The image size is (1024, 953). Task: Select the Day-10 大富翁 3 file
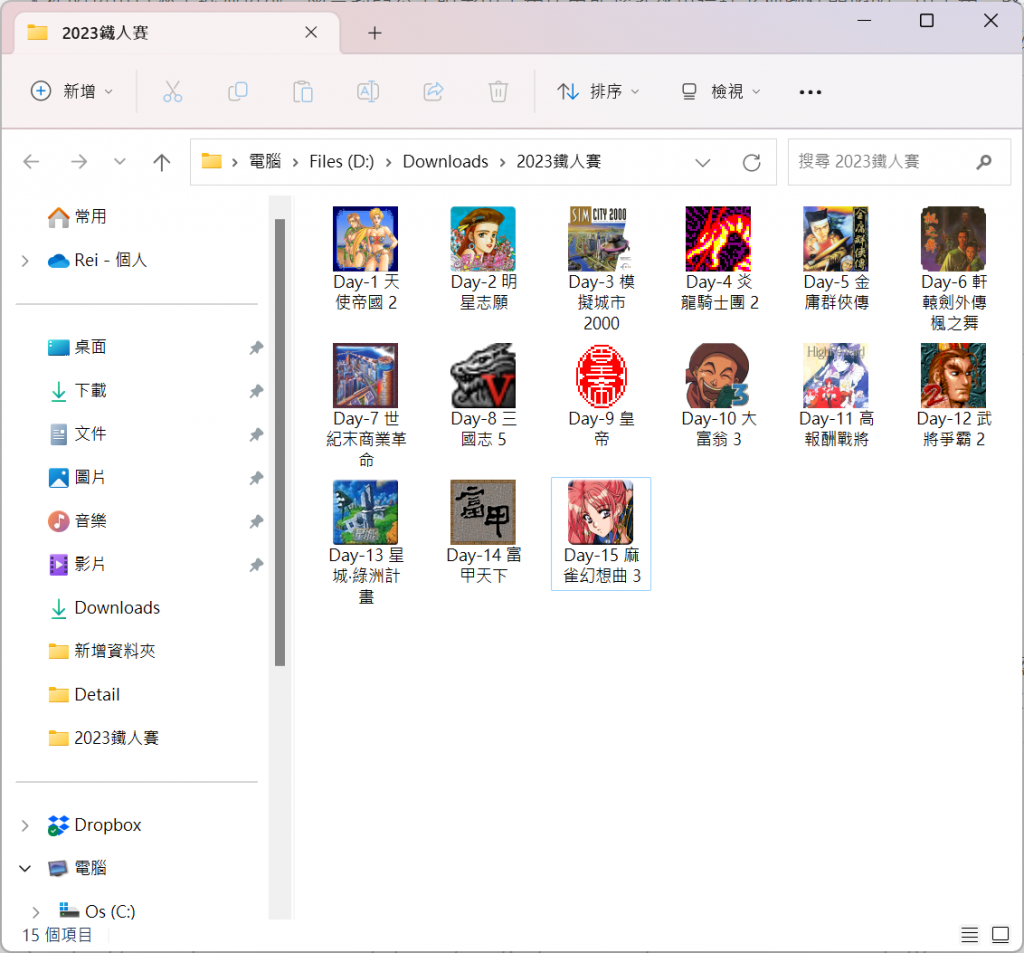718,396
